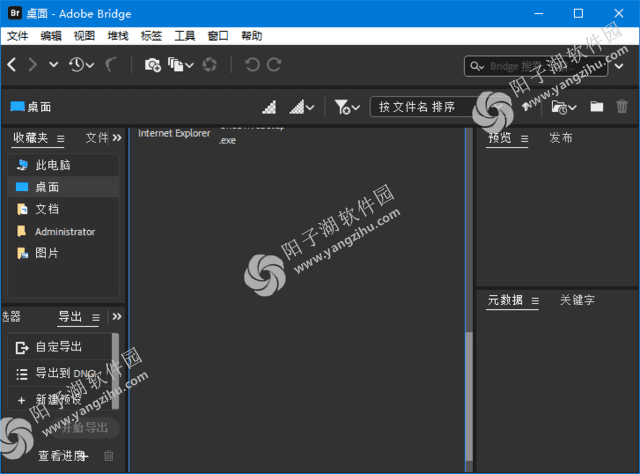Screen dimensions: 640x474
Task: Create a new folder icon
Action: pyautogui.click(x=596, y=107)
